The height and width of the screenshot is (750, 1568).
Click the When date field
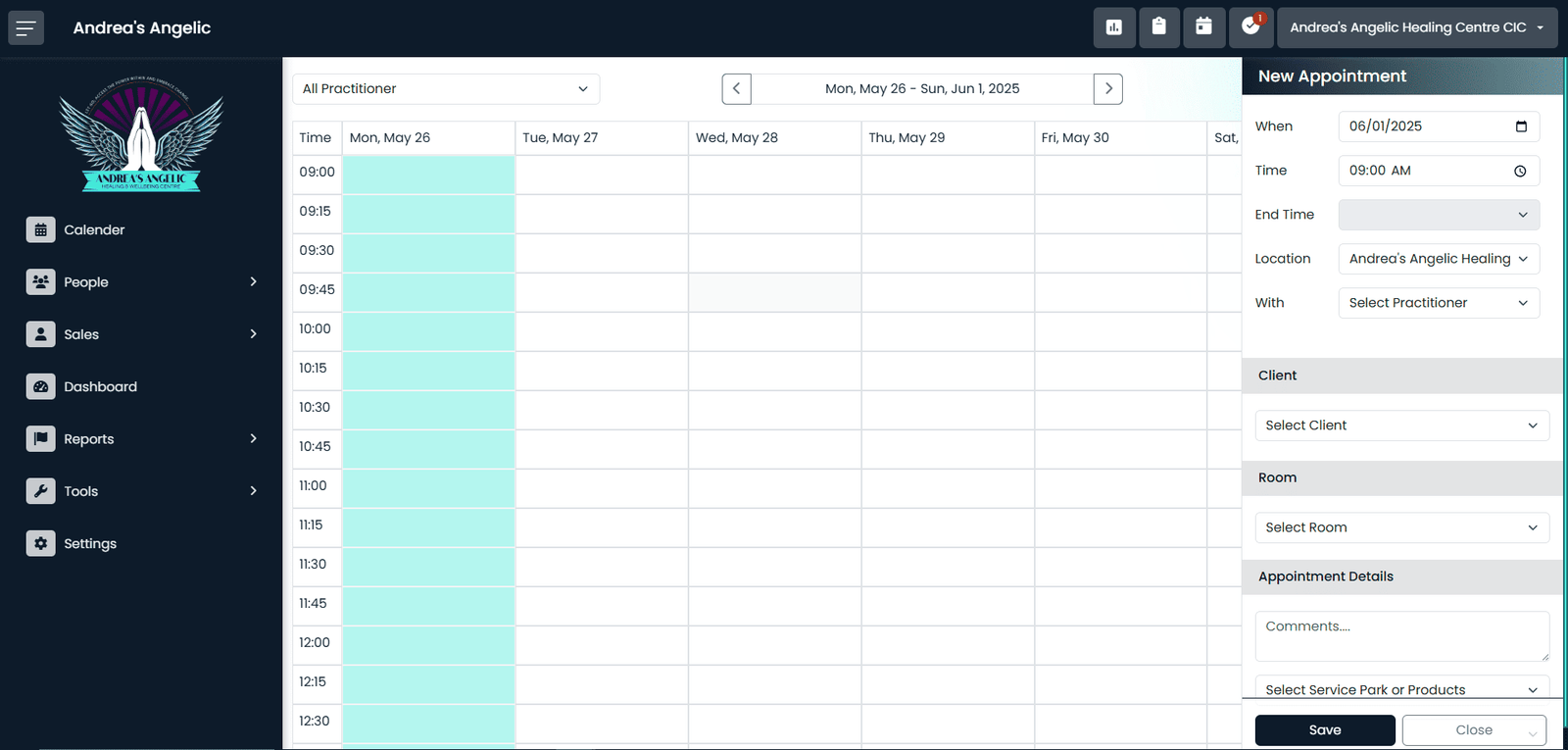(x=1439, y=126)
